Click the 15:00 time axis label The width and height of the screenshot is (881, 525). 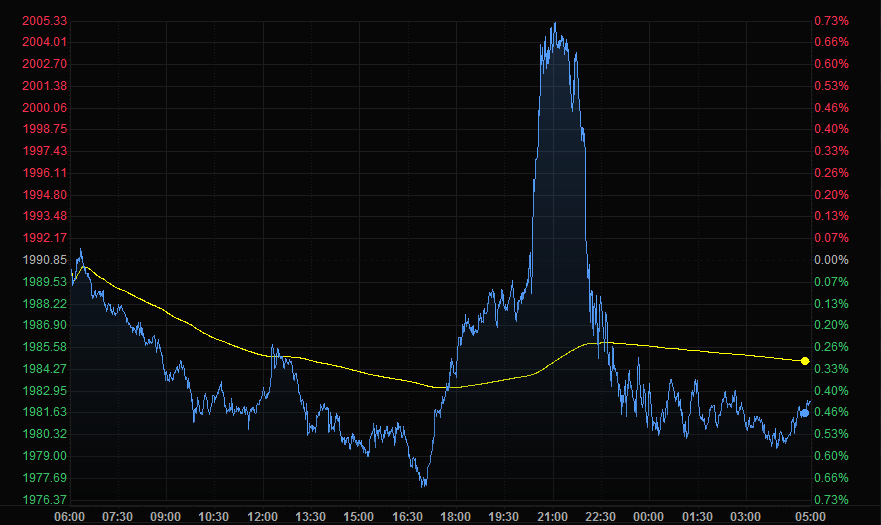coord(358,517)
